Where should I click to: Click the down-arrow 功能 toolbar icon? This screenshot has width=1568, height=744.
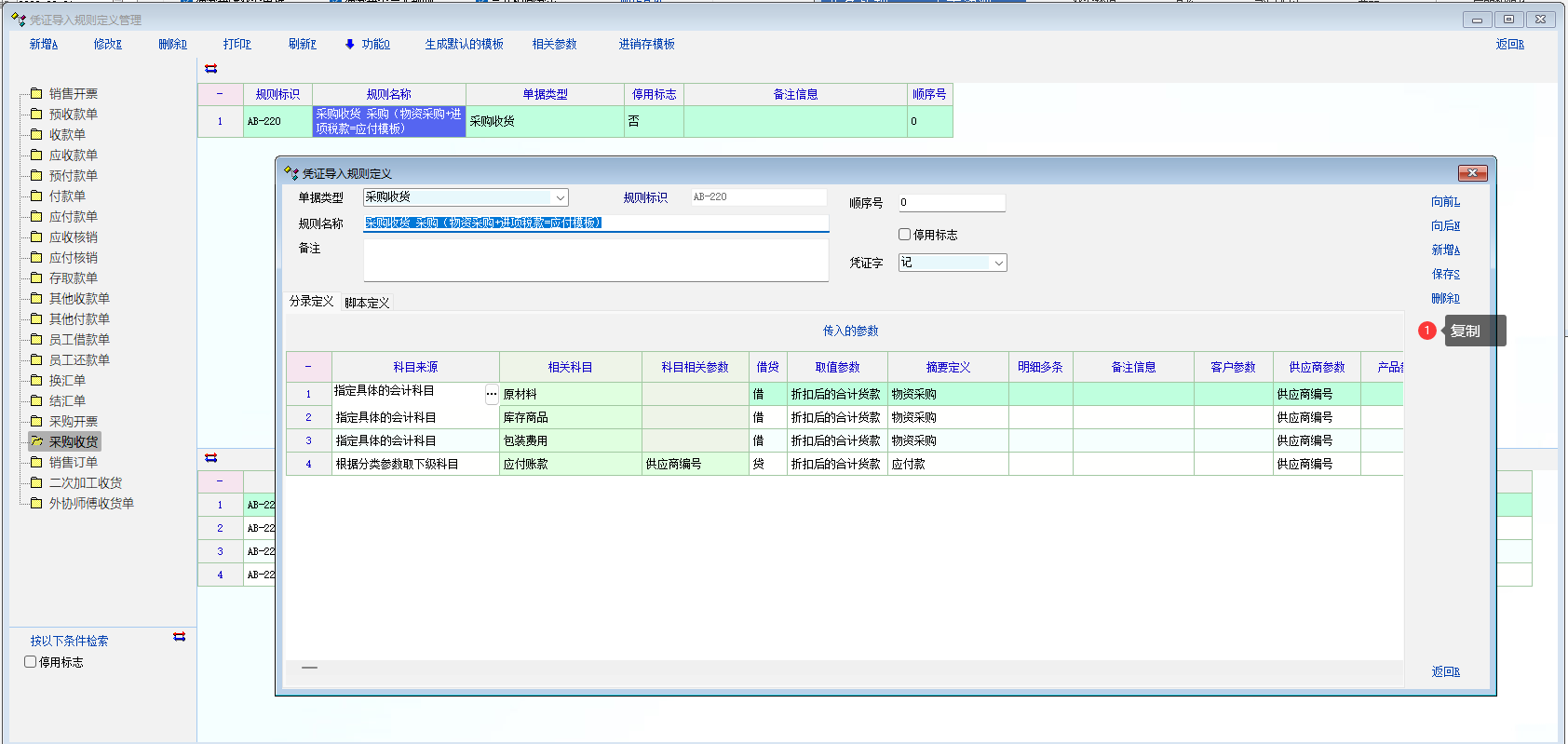pos(349,44)
